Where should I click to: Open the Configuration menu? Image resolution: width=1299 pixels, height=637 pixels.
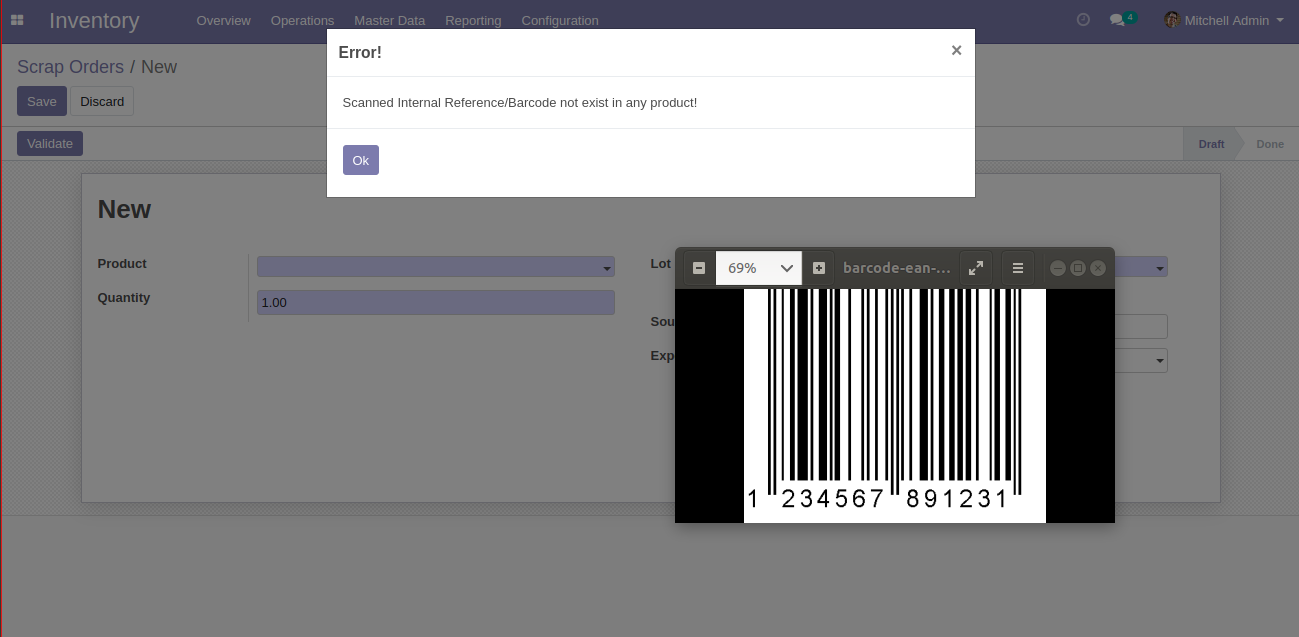coord(560,20)
